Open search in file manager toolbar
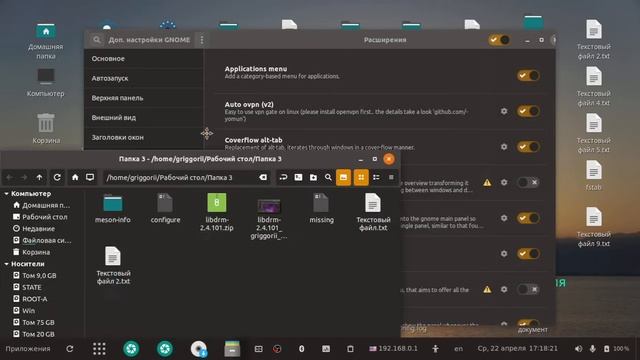This screenshot has height=360, width=640. pyautogui.click(x=328, y=177)
